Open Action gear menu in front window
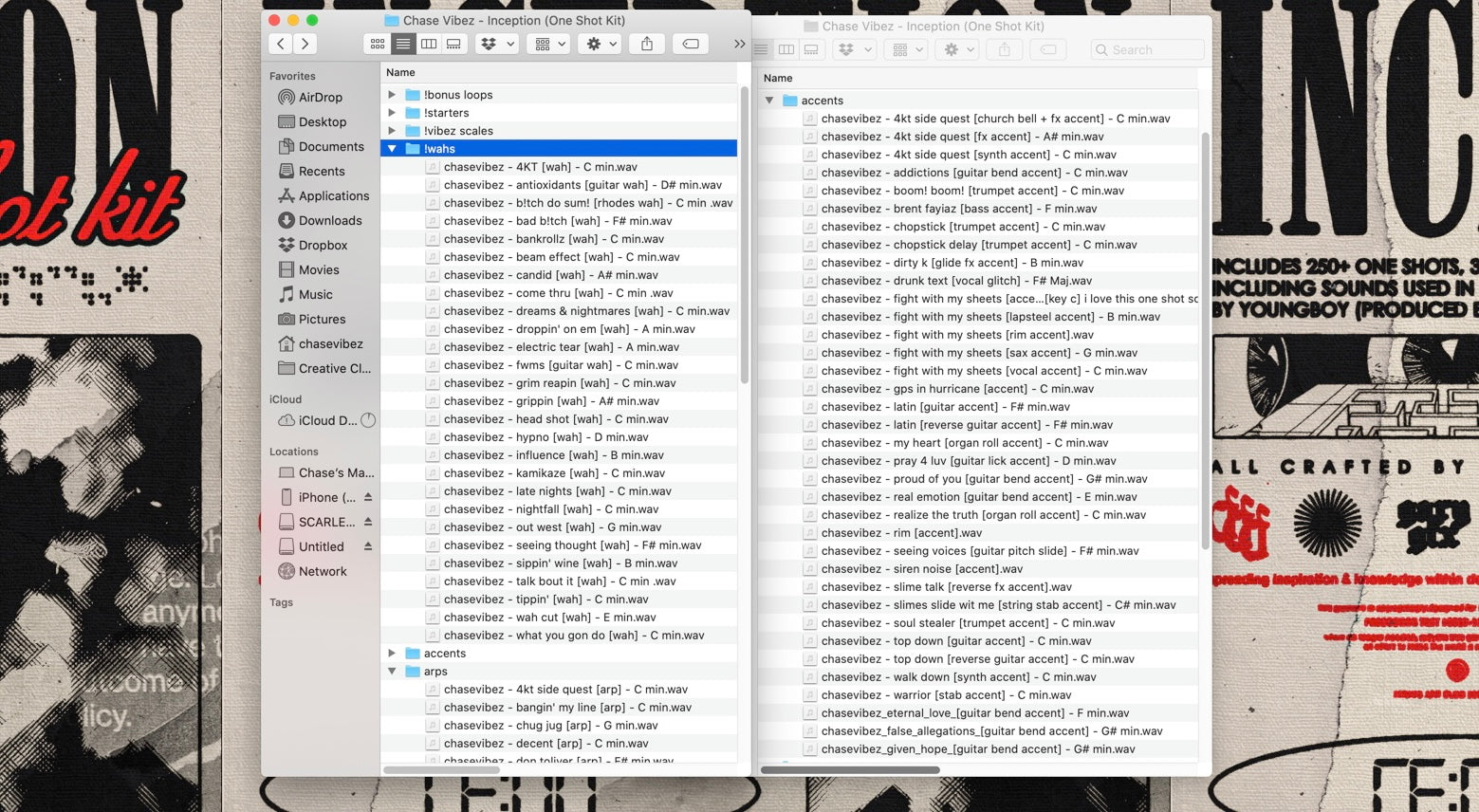Viewport: 1479px width, 812px height. (601, 44)
